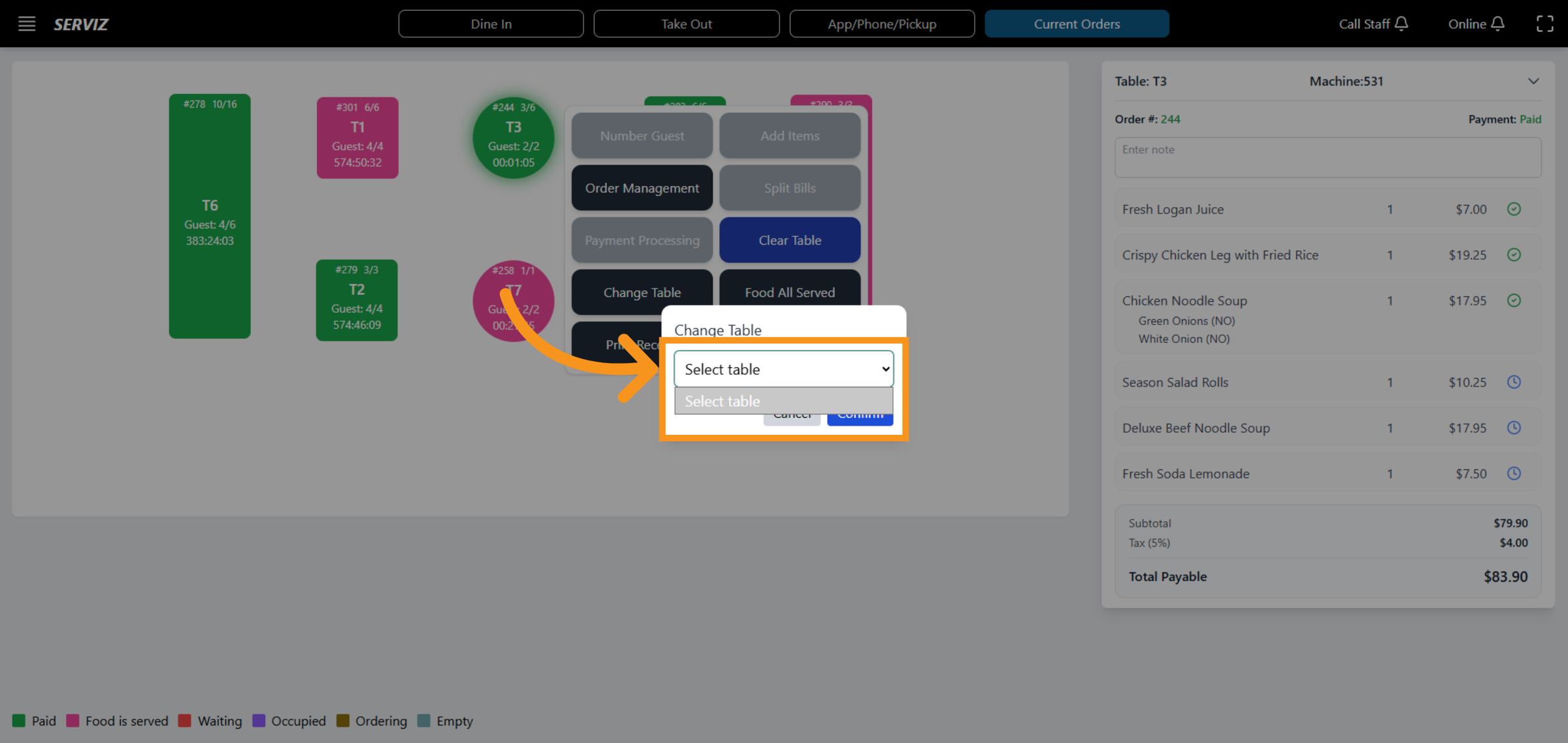The image size is (1568, 743).
Task: Click the Paid legend color swatch
Action: (19, 721)
